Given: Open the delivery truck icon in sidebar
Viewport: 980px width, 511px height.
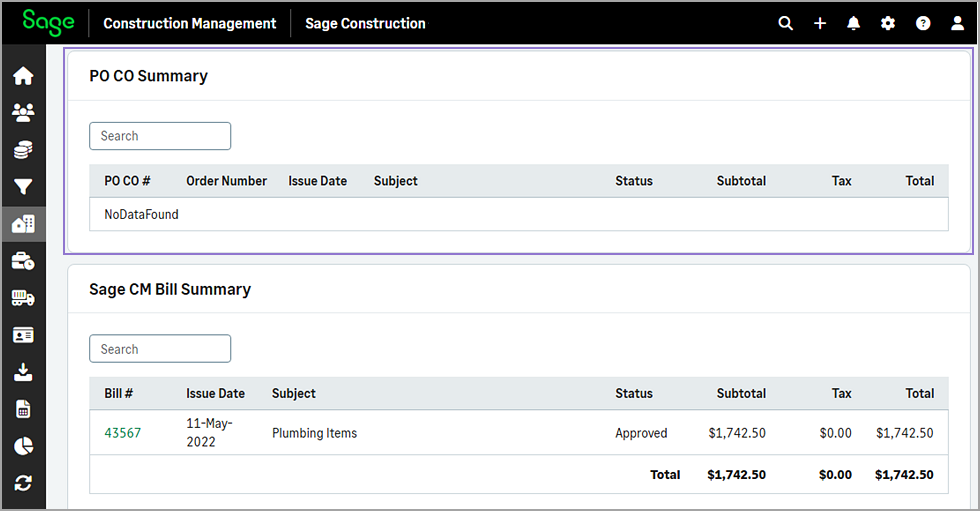Looking at the screenshot, I should [x=23, y=298].
